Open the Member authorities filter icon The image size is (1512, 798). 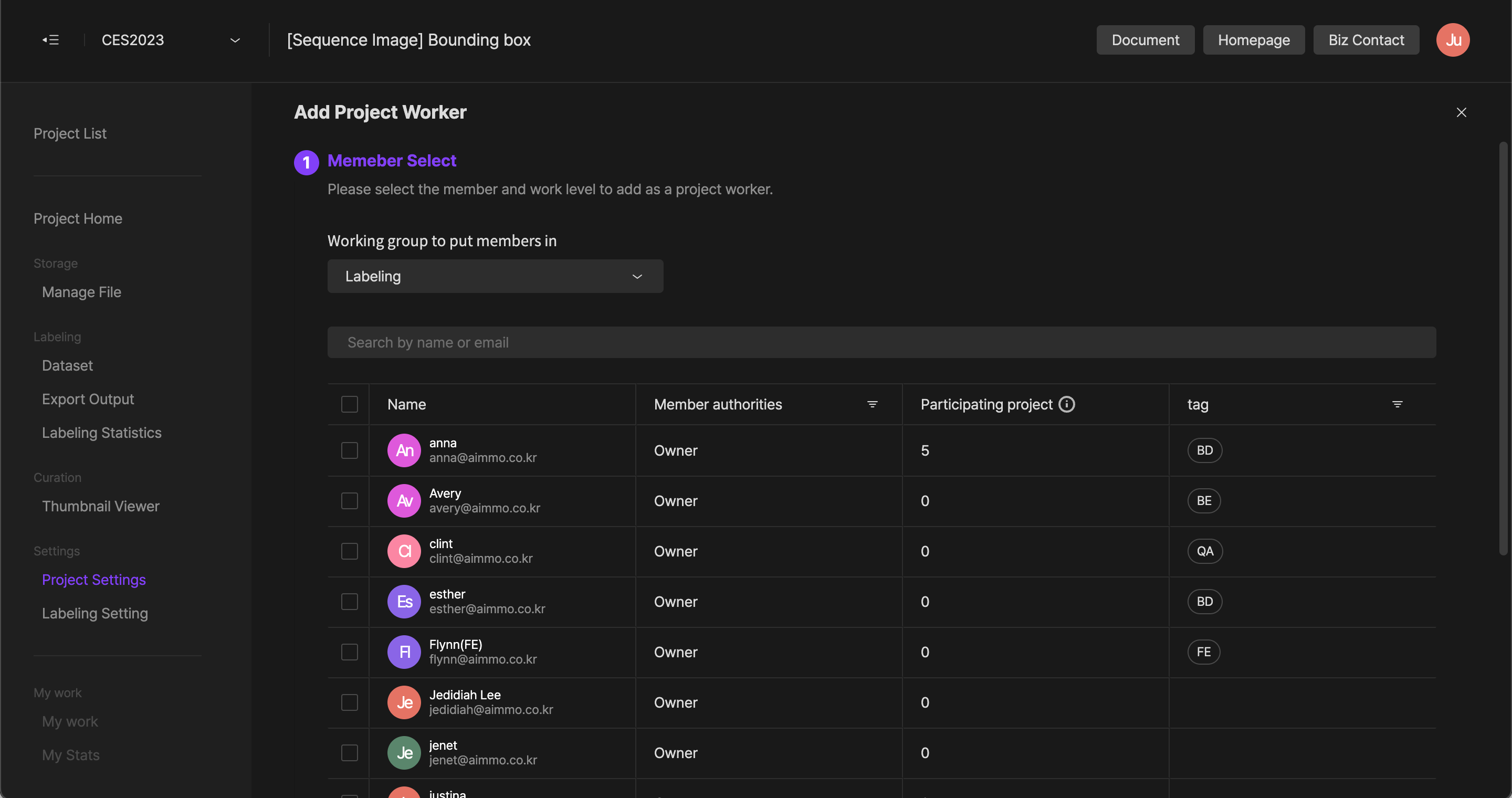click(872, 404)
